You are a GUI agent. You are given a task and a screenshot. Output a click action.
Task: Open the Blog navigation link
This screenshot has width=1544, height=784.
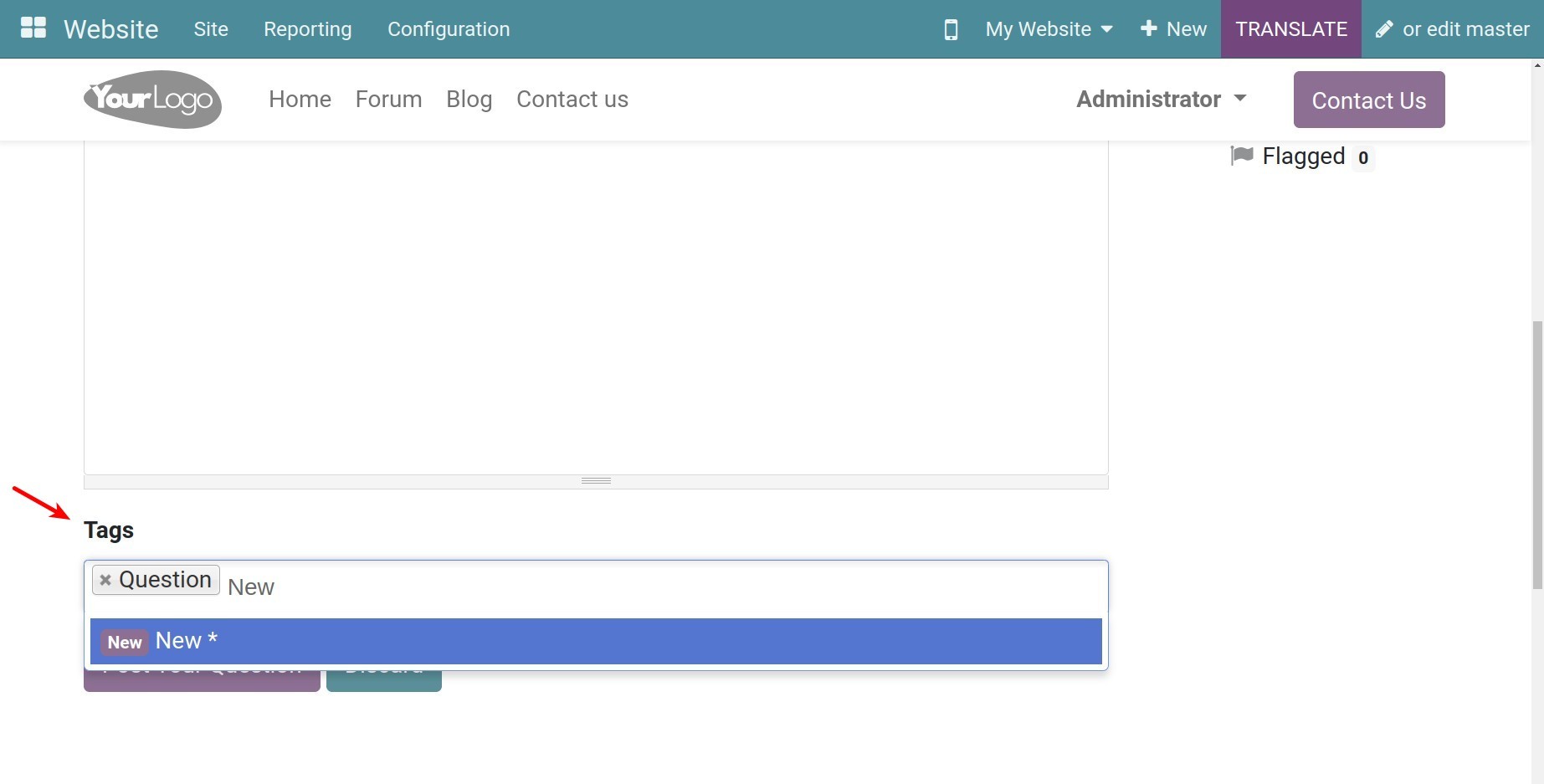click(469, 100)
